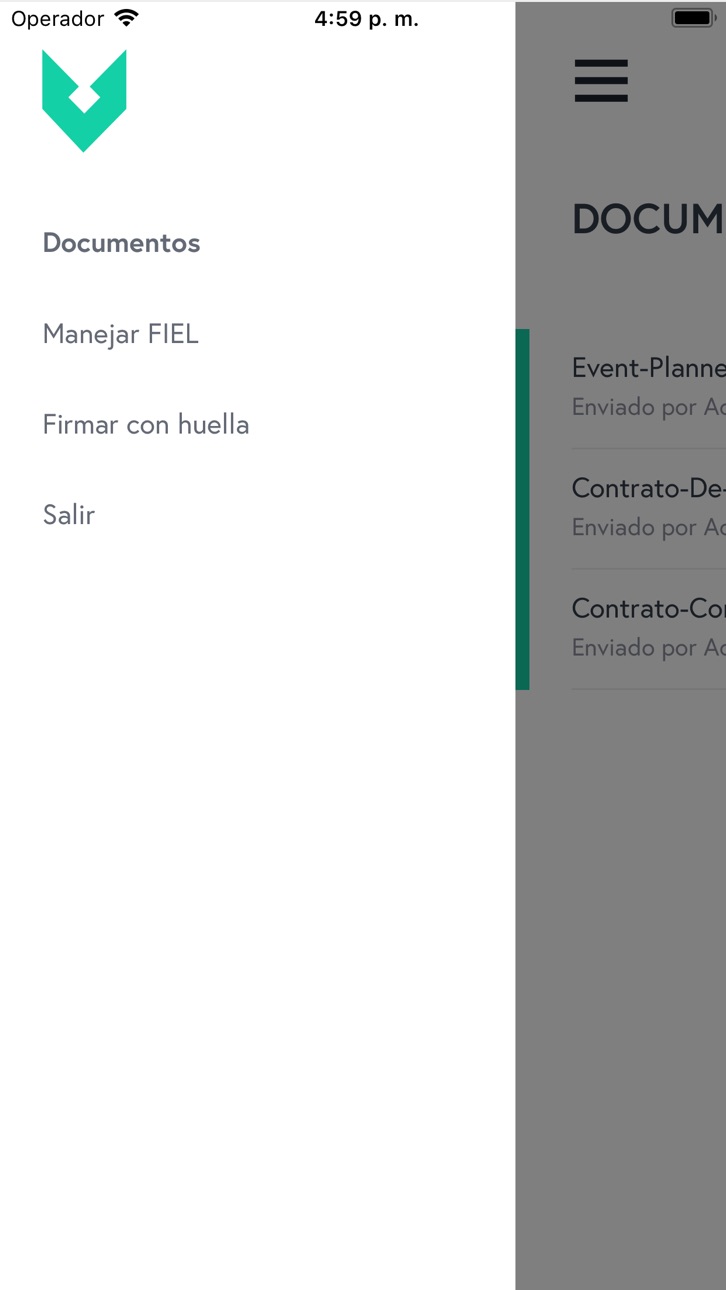
Task: Tap the sender line under Event-Planne
Action: (x=648, y=408)
